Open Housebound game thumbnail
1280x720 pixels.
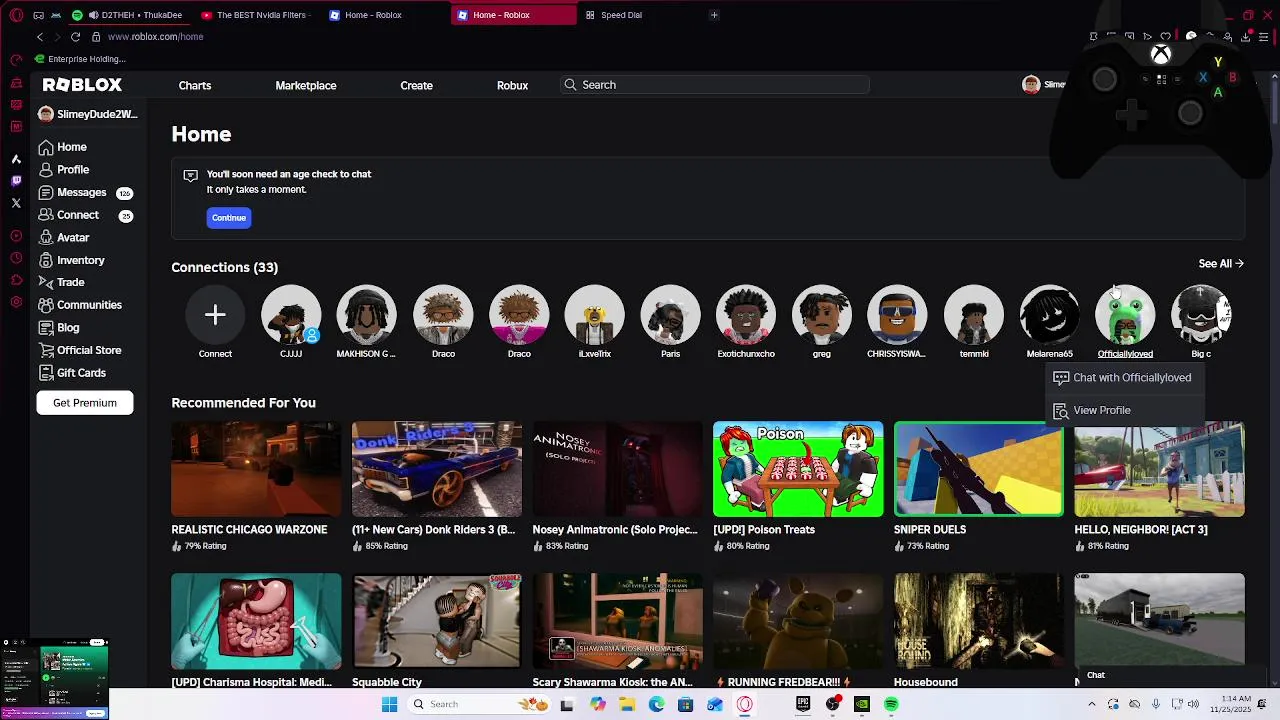[x=978, y=621]
